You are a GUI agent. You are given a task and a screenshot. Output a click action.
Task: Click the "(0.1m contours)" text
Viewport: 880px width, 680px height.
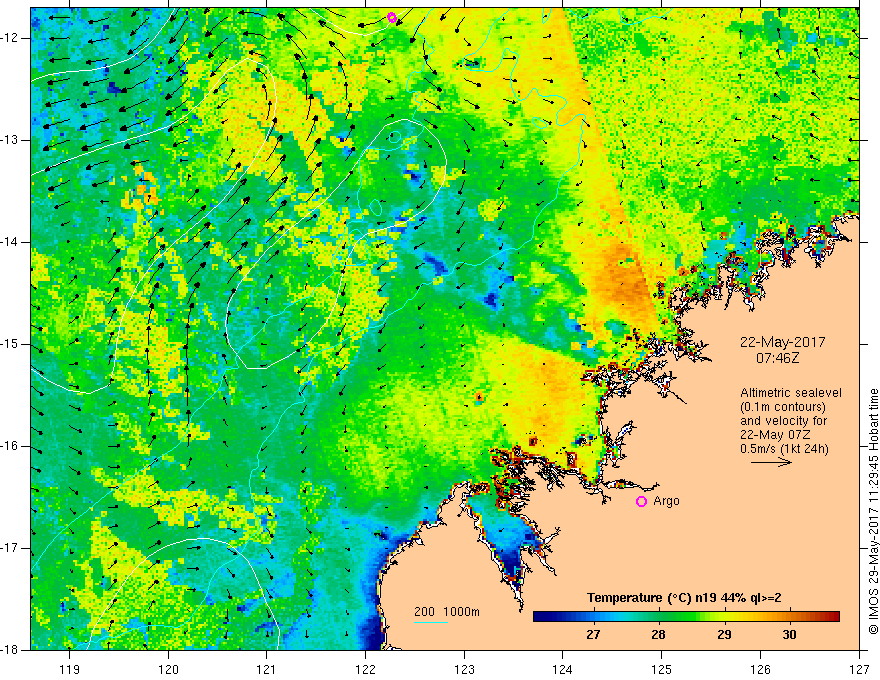[783, 407]
